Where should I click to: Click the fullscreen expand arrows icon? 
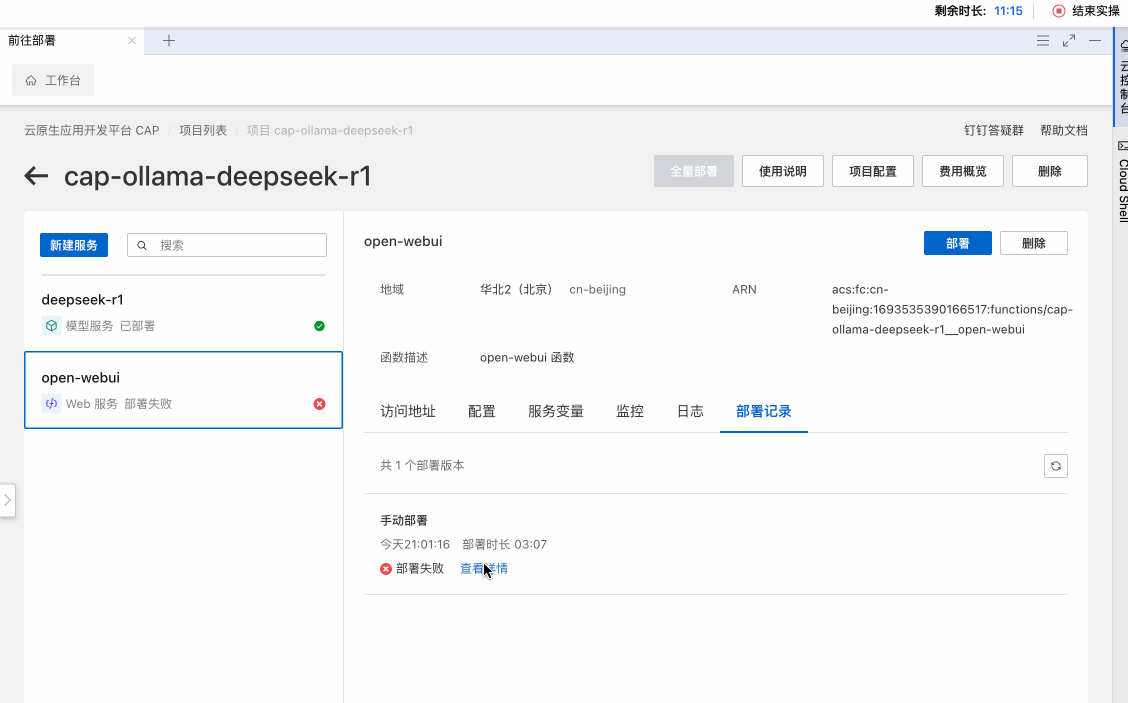coord(1069,41)
